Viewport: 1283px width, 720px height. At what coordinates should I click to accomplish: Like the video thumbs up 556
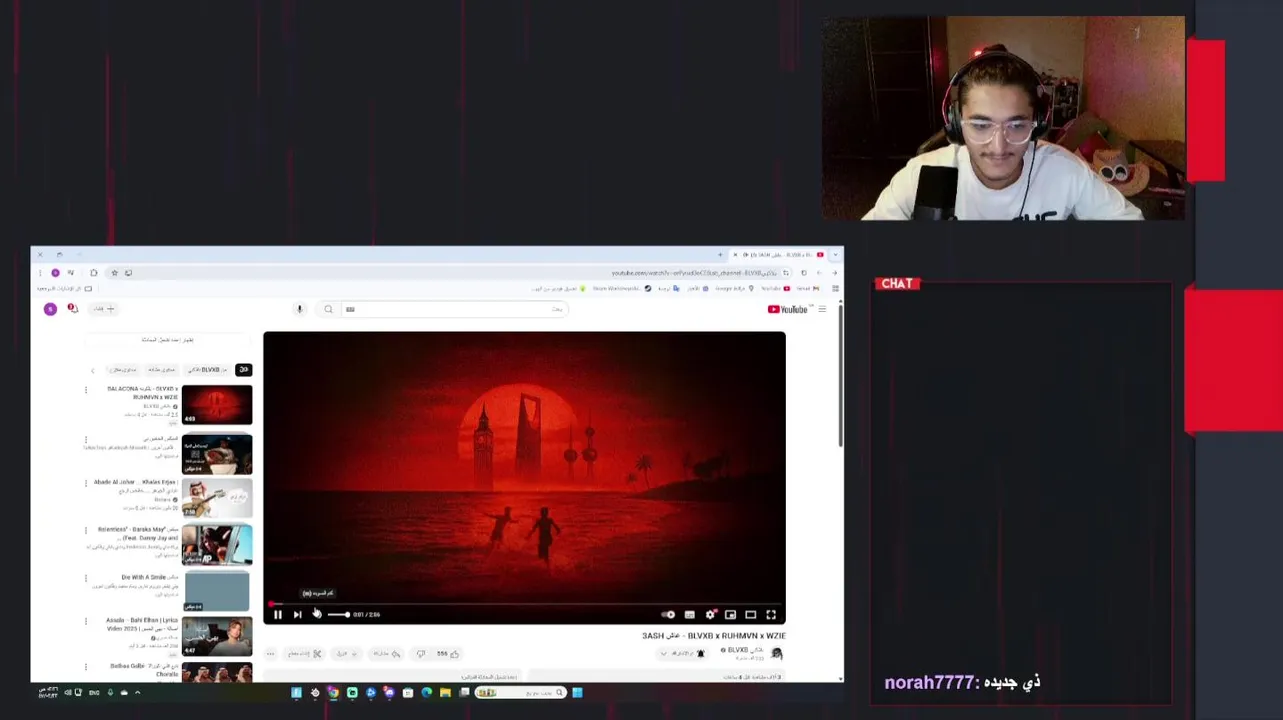[x=447, y=654]
